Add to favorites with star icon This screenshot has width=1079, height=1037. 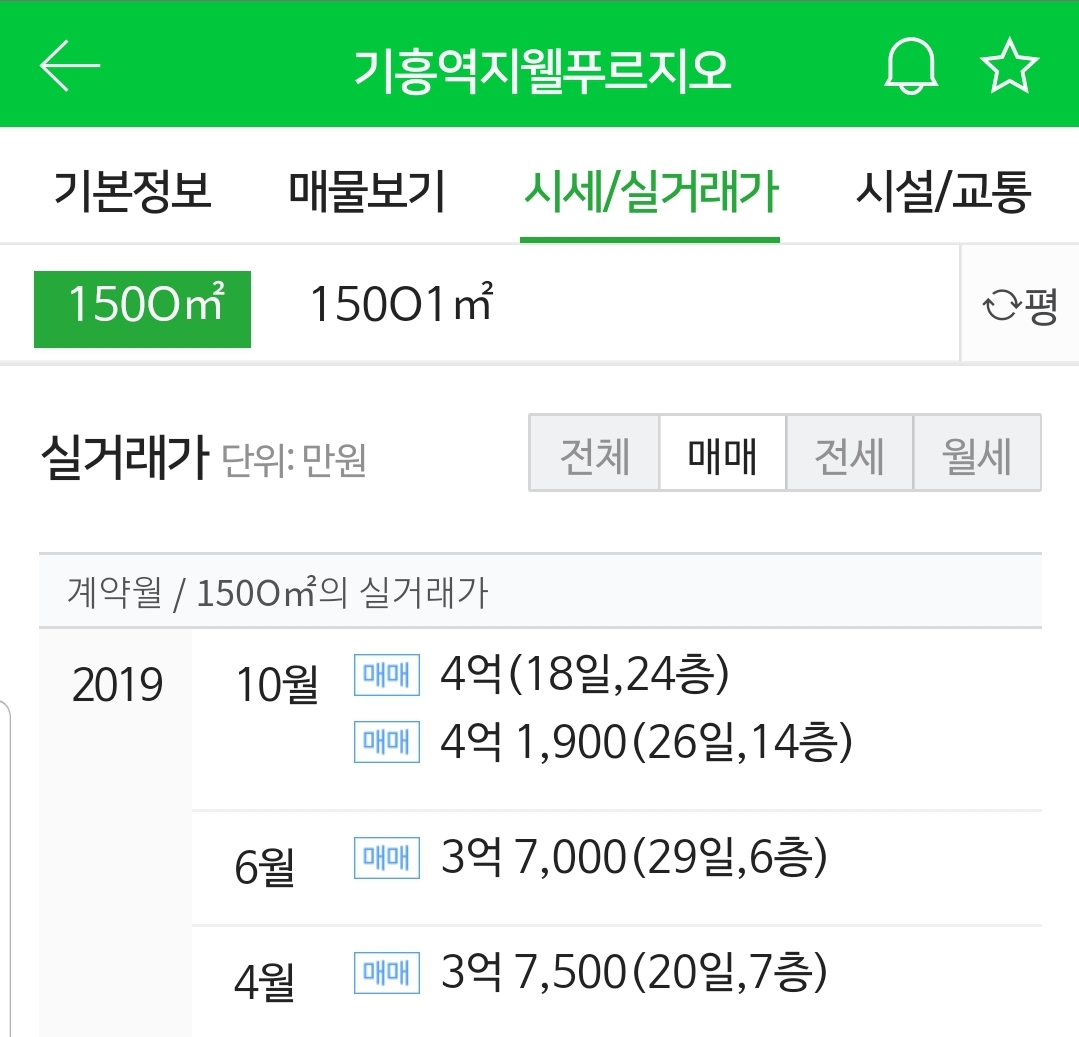tap(1009, 66)
